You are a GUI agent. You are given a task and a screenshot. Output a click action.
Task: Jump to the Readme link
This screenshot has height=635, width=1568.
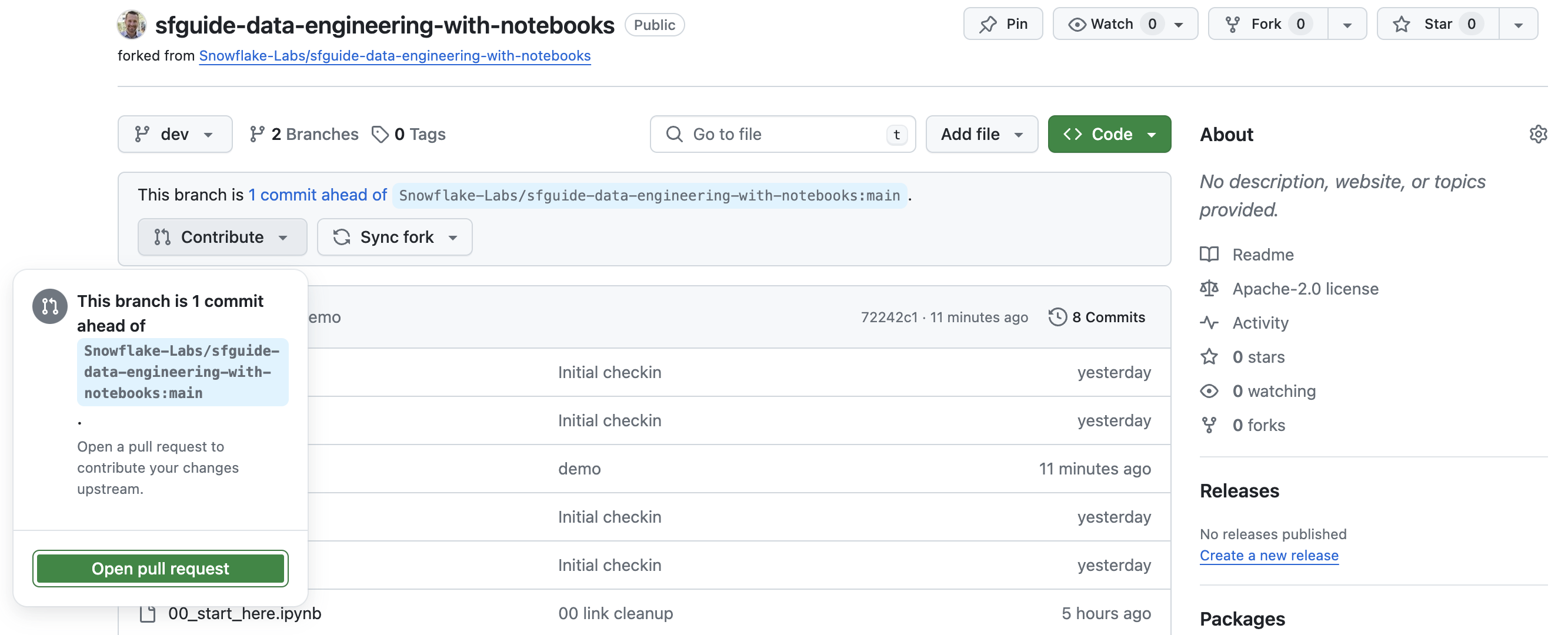click(1263, 254)
